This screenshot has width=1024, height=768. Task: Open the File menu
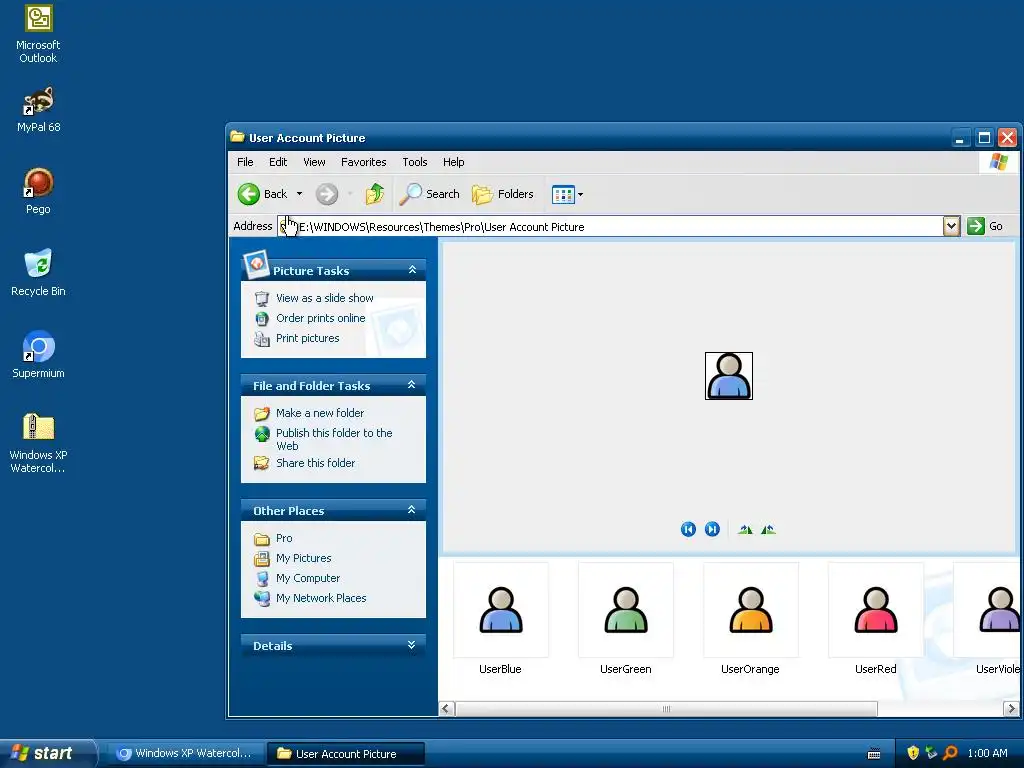pos(245,162)
